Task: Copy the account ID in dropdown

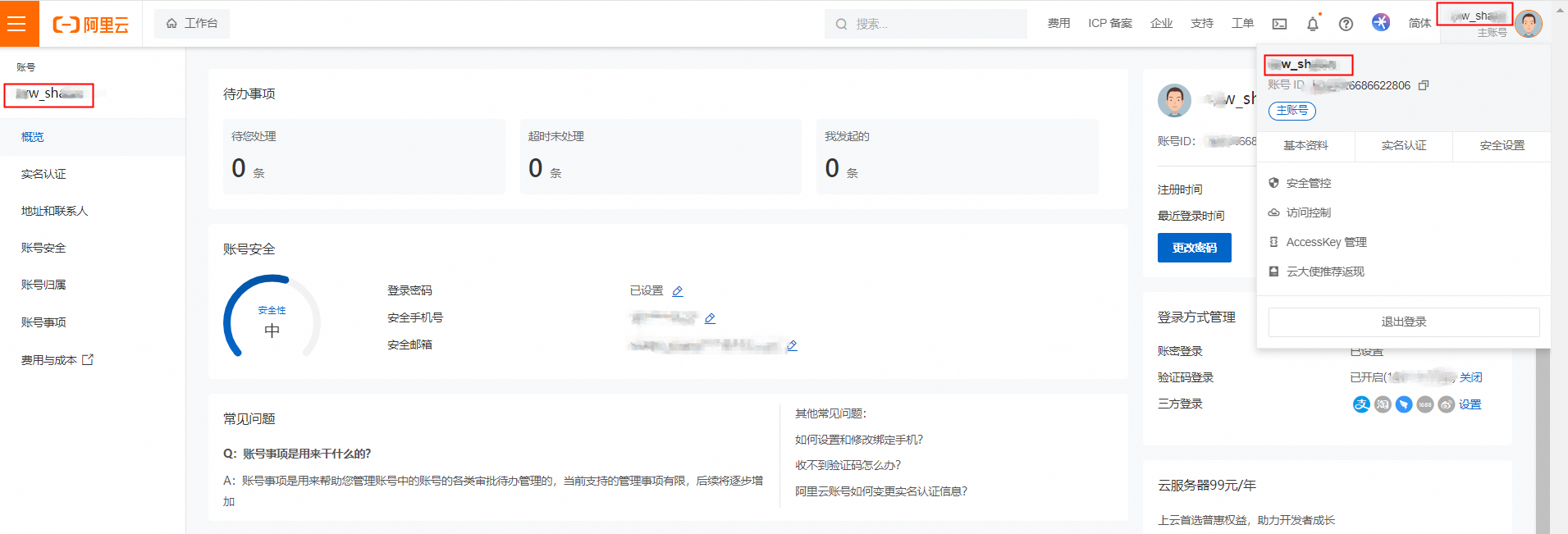Action: click(x=1424, y=85)
